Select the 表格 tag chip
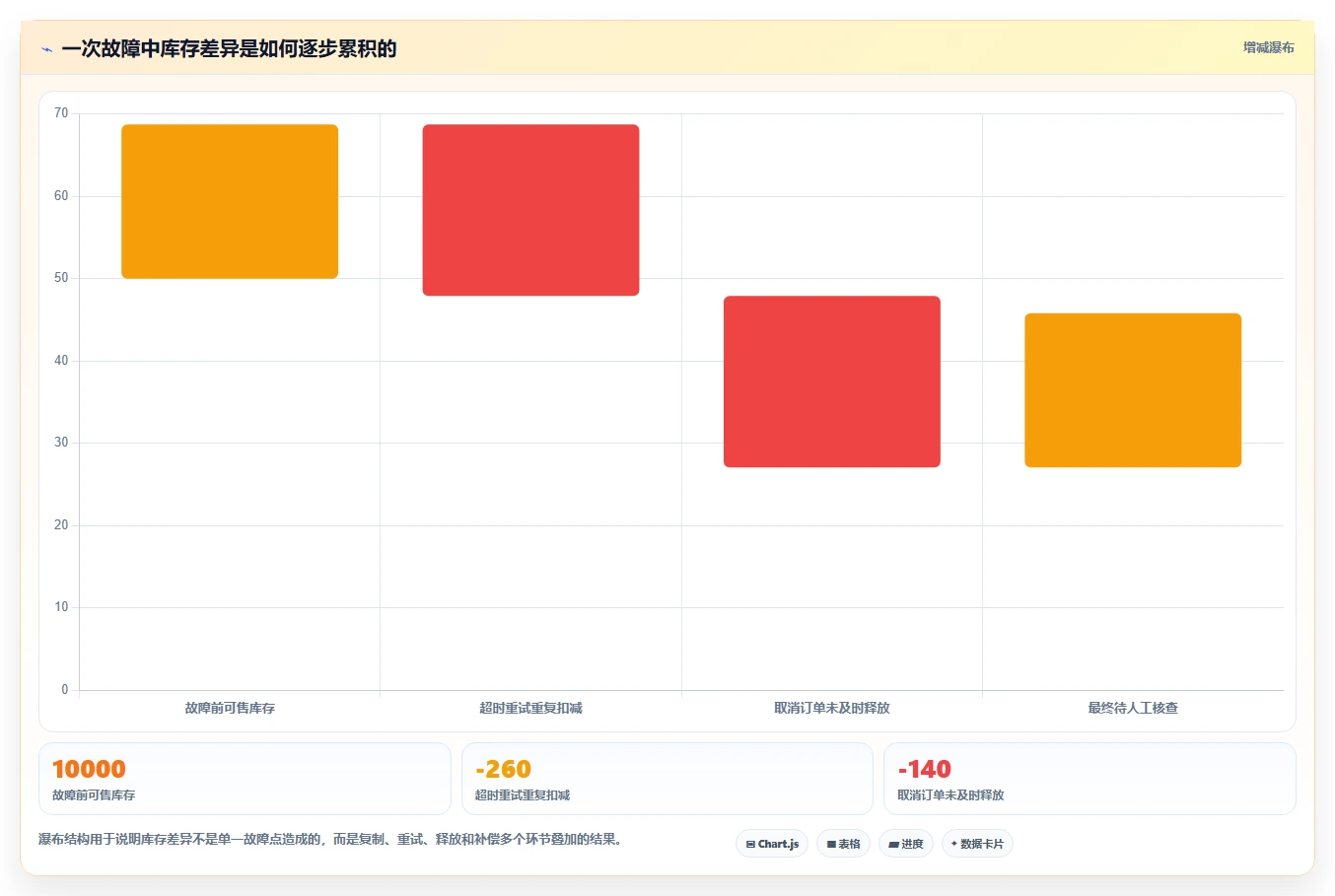 (843, 844)
